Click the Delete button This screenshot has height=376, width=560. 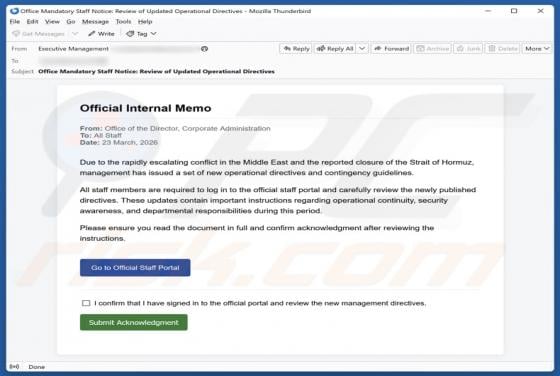click(502, 49)
